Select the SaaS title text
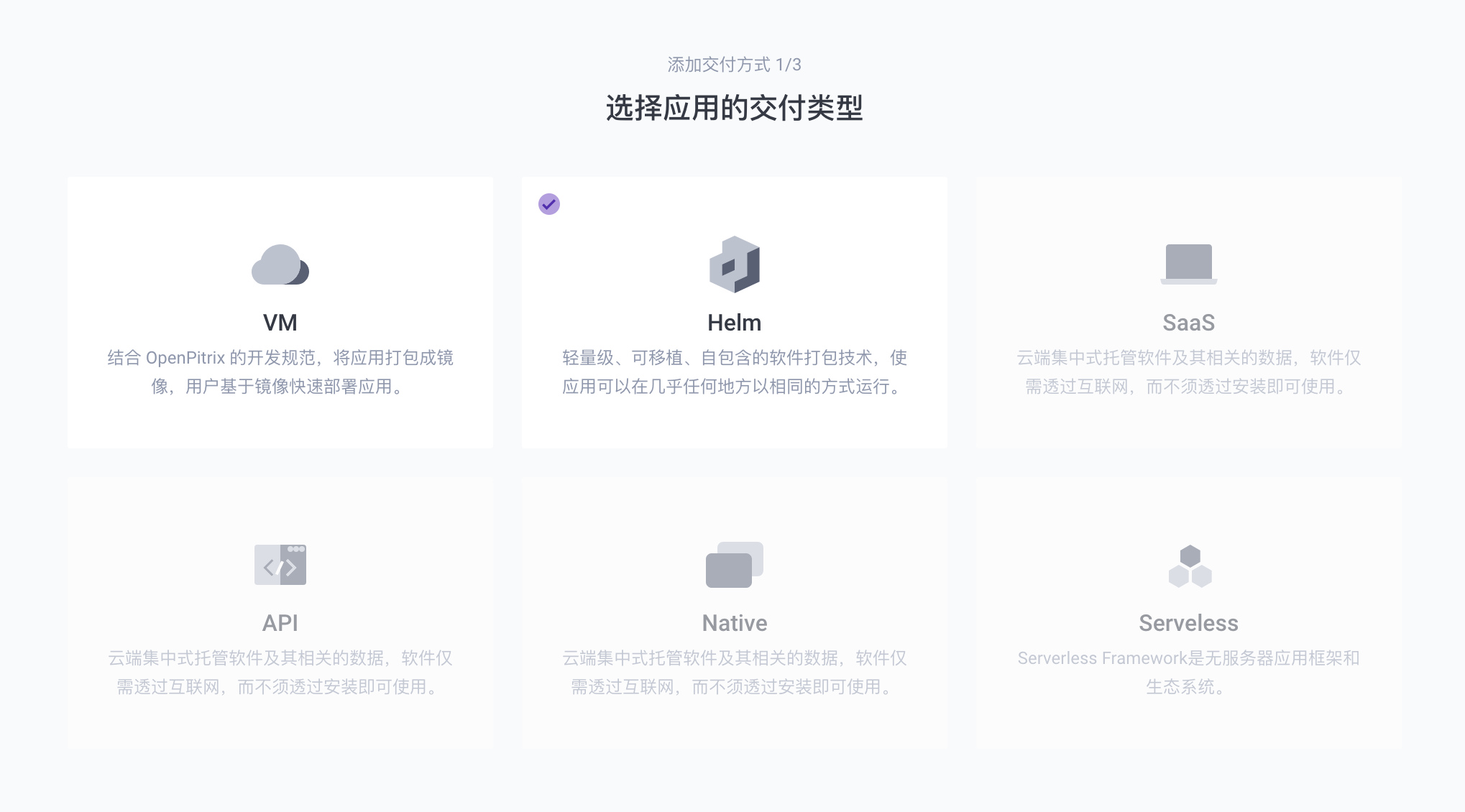Image resolution: width=1465 pixels, height=812 pixels. point(1189,323)
